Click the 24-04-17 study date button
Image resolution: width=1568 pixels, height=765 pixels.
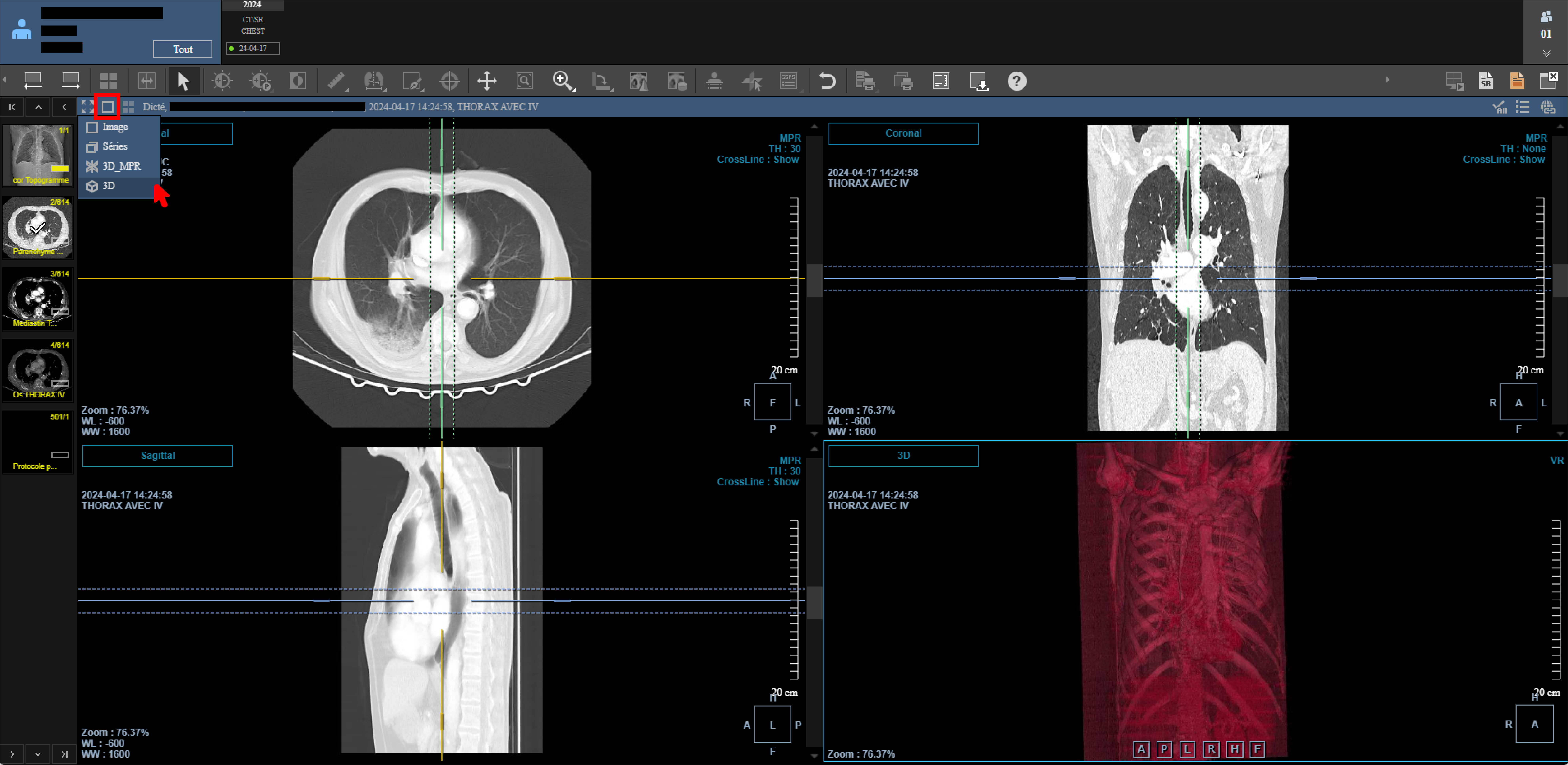click(253, 49)
